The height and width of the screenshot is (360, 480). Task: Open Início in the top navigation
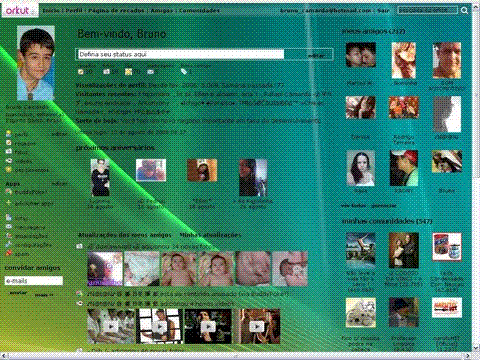[51, 11]
